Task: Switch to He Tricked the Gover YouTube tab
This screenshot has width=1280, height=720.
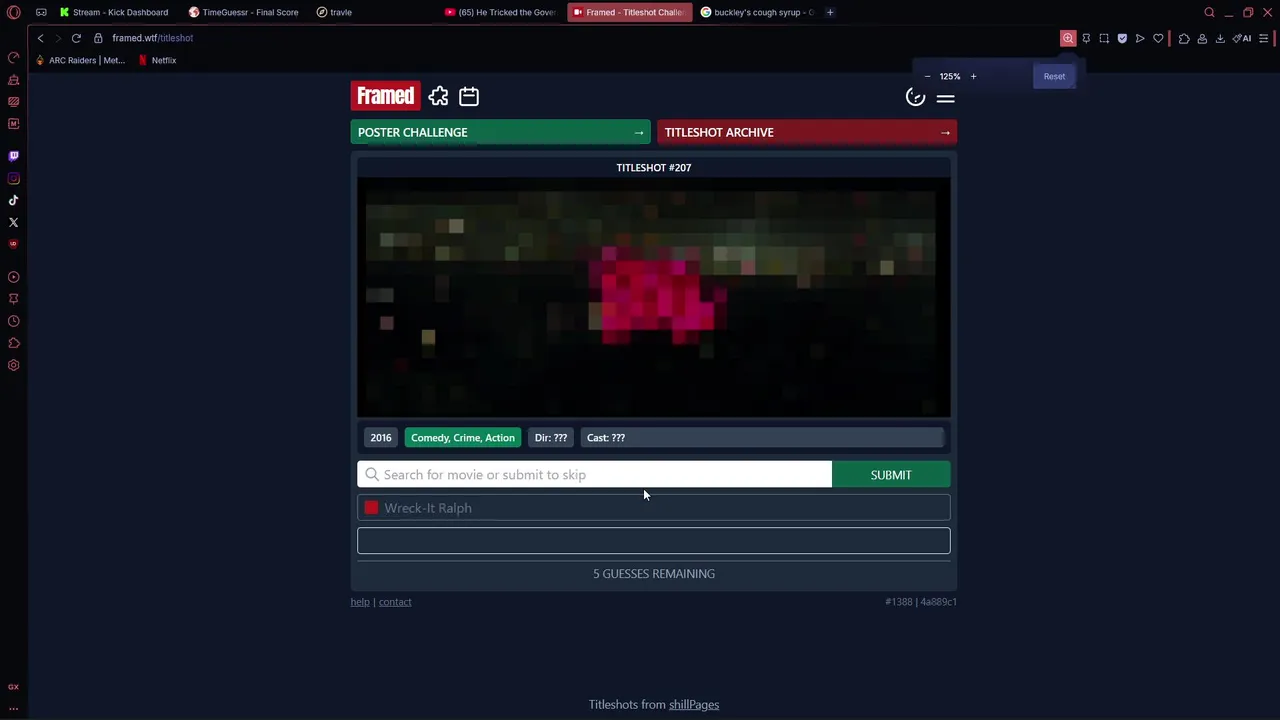Action: pos(500,12)
